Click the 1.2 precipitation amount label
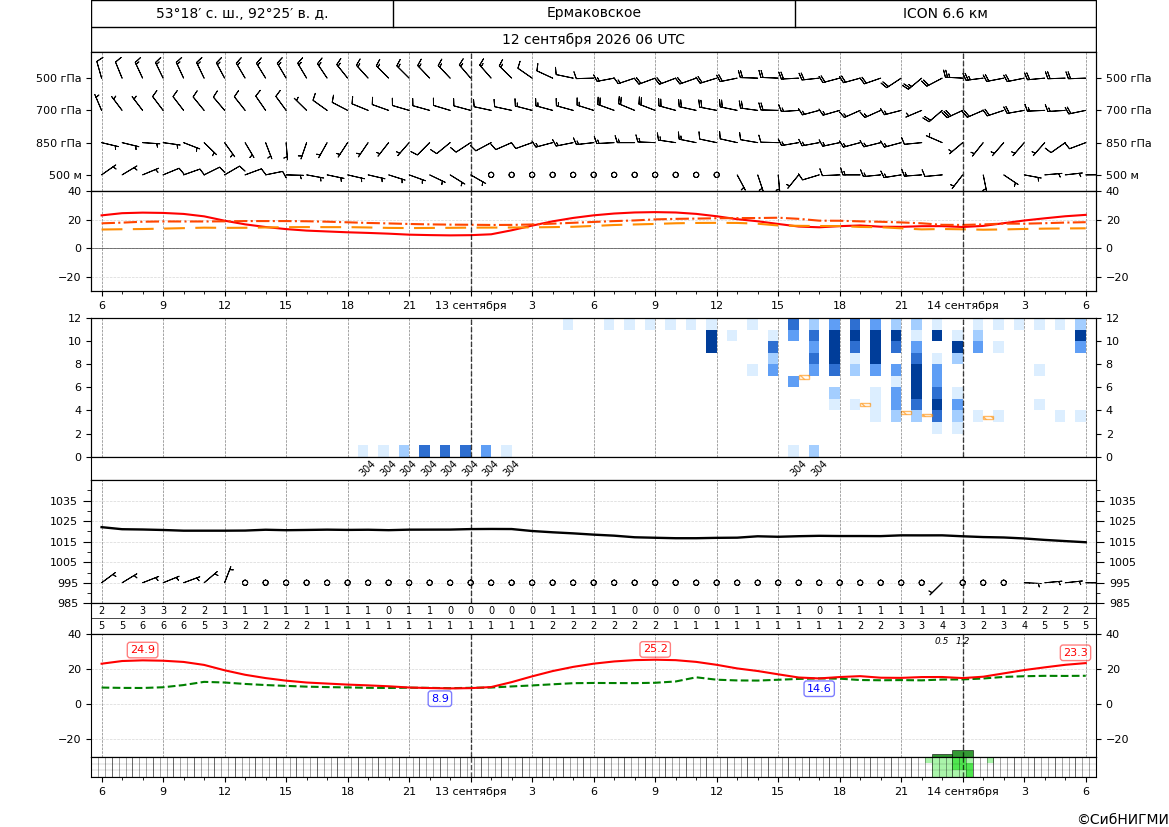 962,641
